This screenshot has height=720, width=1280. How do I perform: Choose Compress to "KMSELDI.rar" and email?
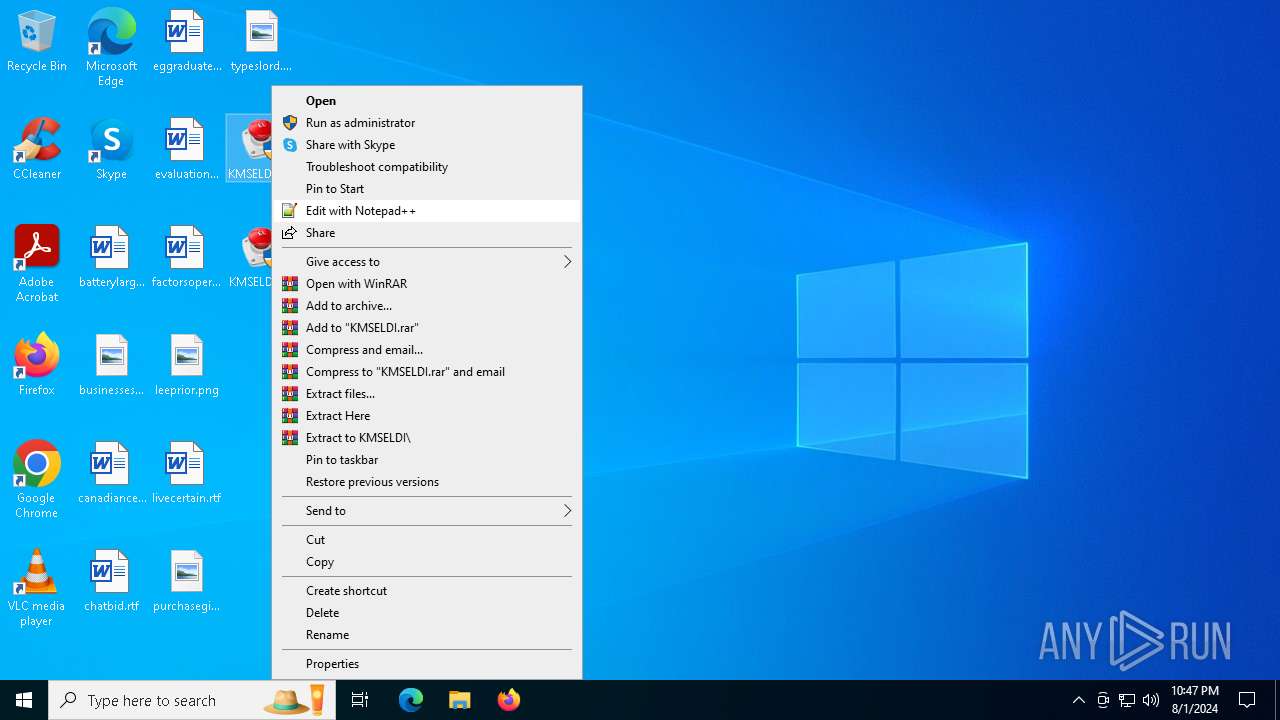click(x=427, y=372)
